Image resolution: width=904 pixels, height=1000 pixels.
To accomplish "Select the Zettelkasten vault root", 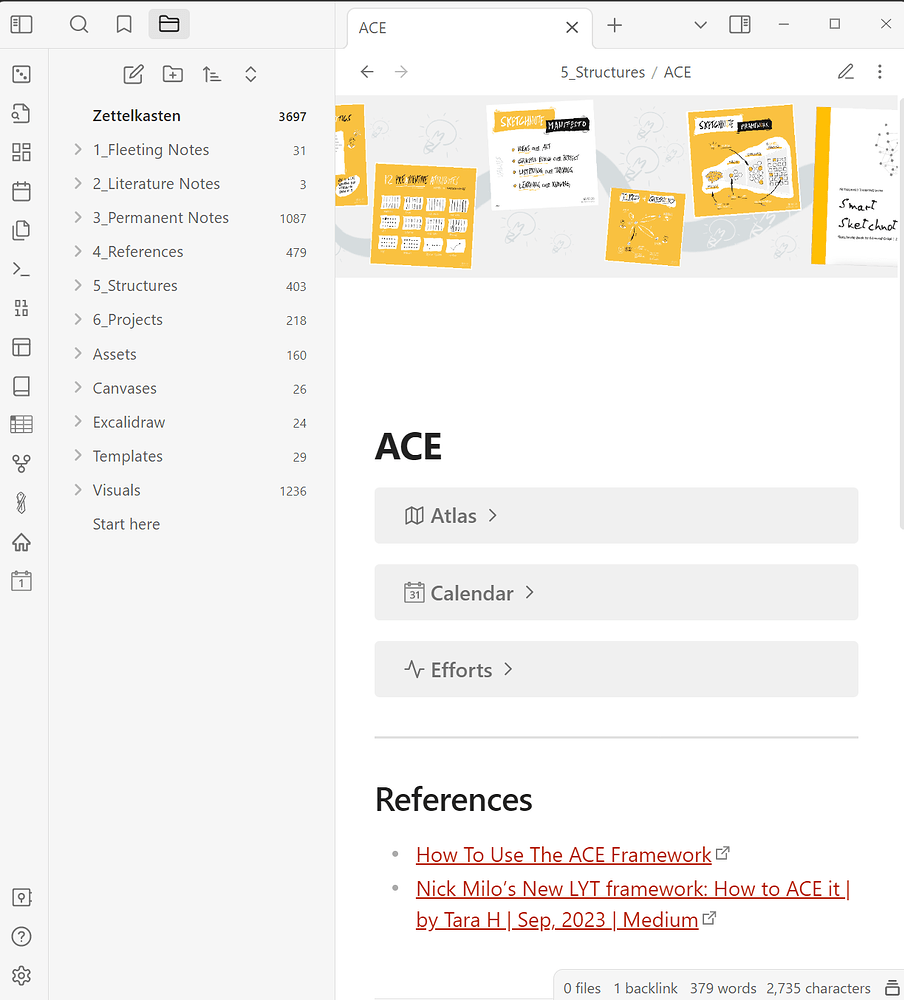I will point(137,116).
